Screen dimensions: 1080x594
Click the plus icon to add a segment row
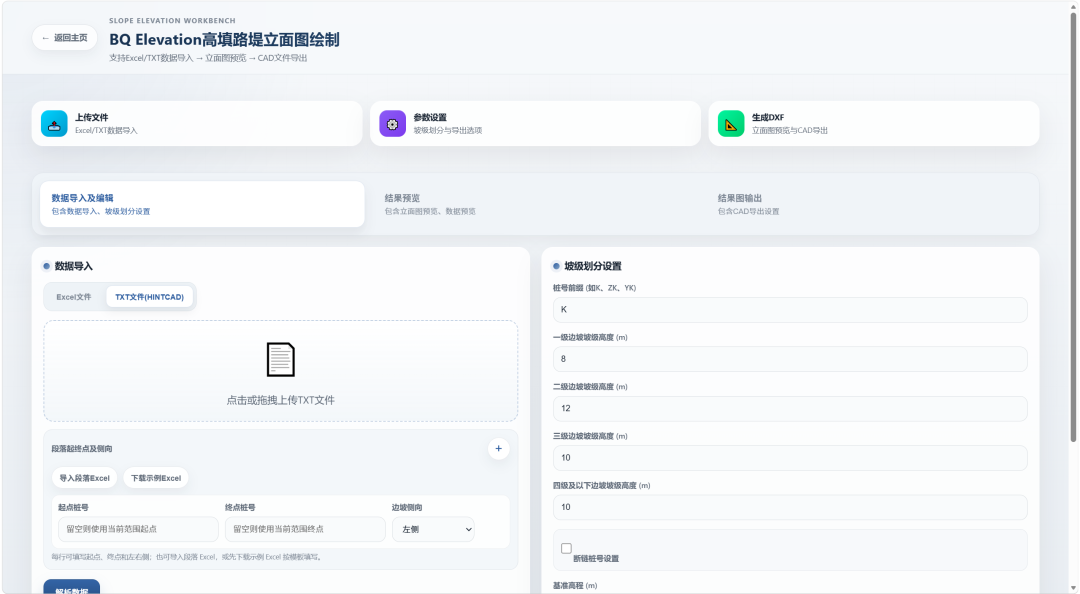(x=499, y=449)
